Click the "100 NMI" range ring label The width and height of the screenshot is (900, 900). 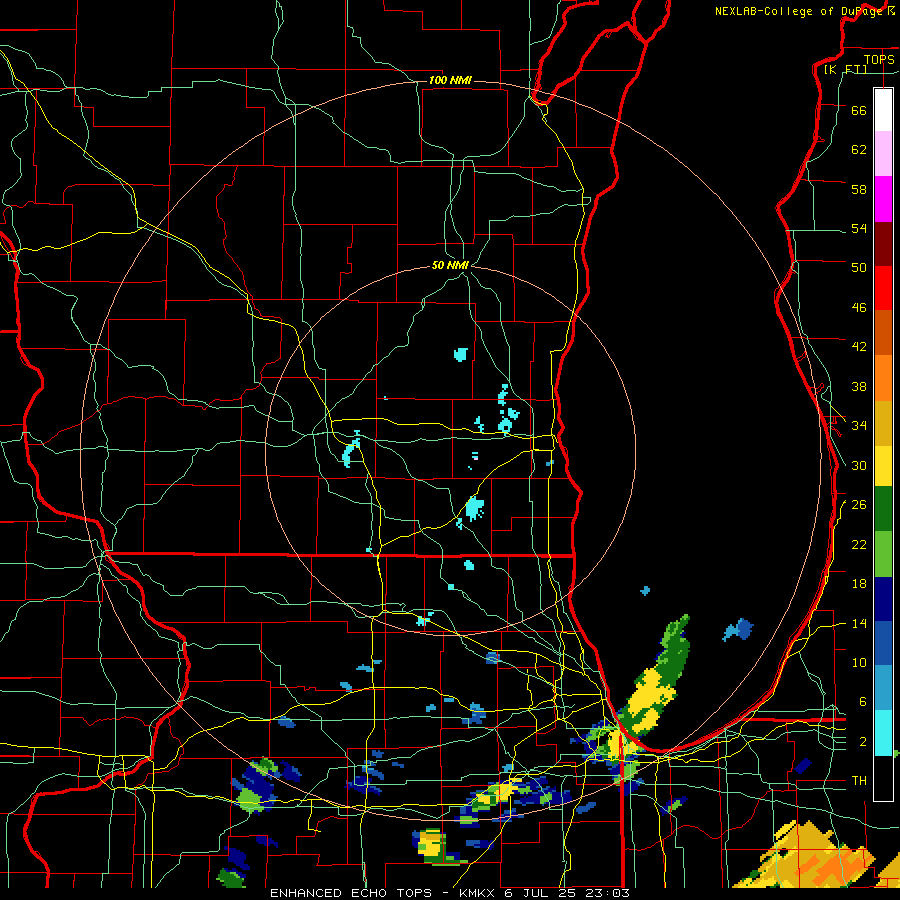450,80
